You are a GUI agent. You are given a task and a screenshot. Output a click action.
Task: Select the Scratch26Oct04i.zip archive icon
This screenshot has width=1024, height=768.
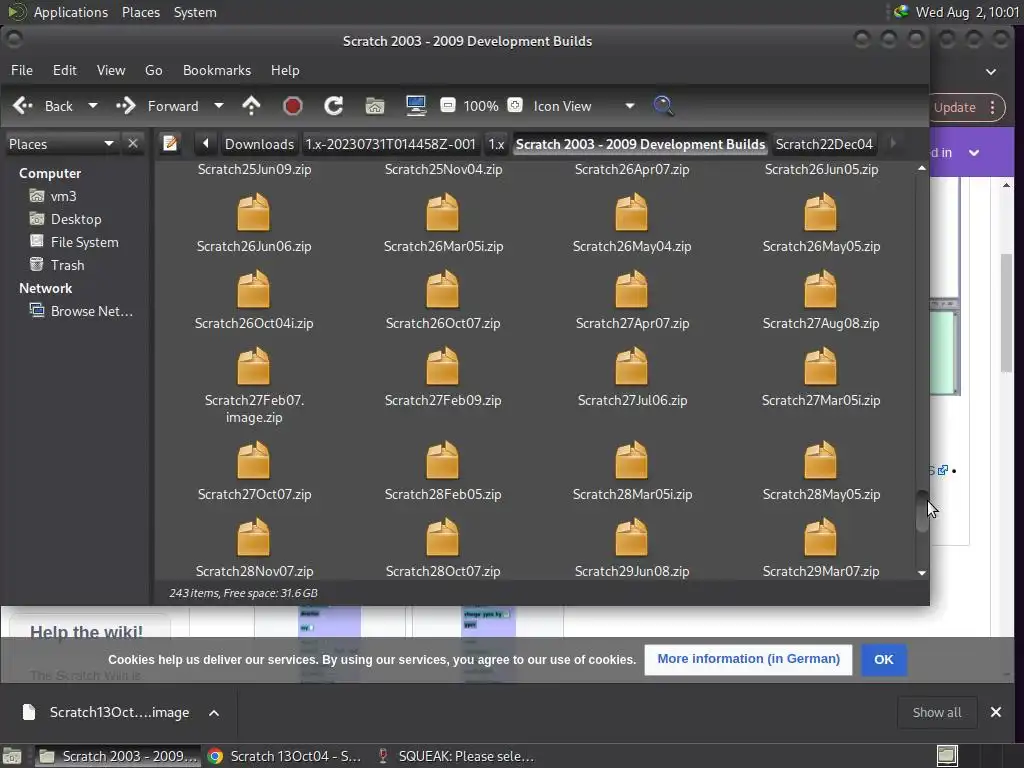coord(253,290)
